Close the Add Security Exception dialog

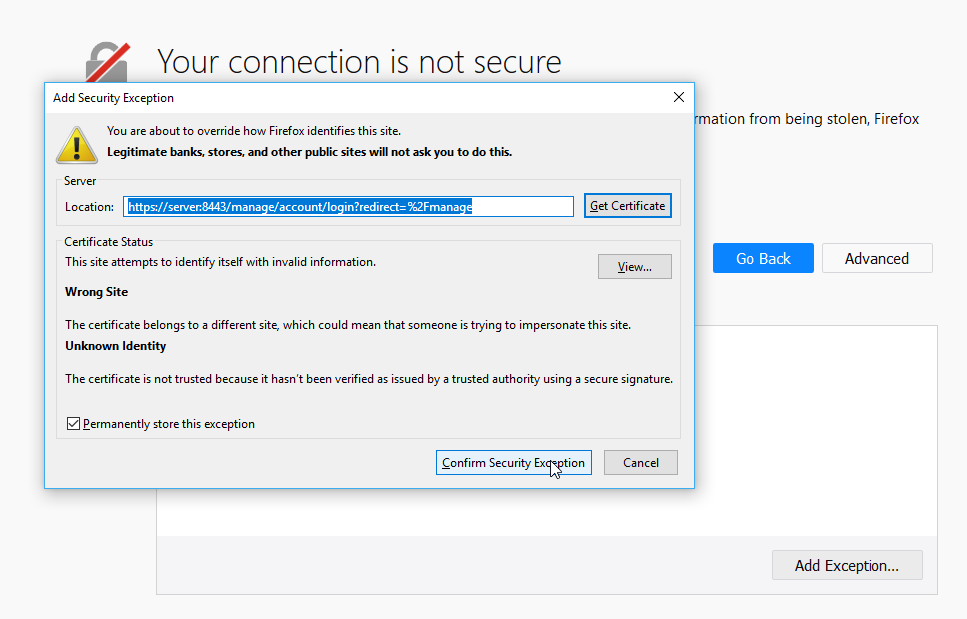(x=679, y=98)
